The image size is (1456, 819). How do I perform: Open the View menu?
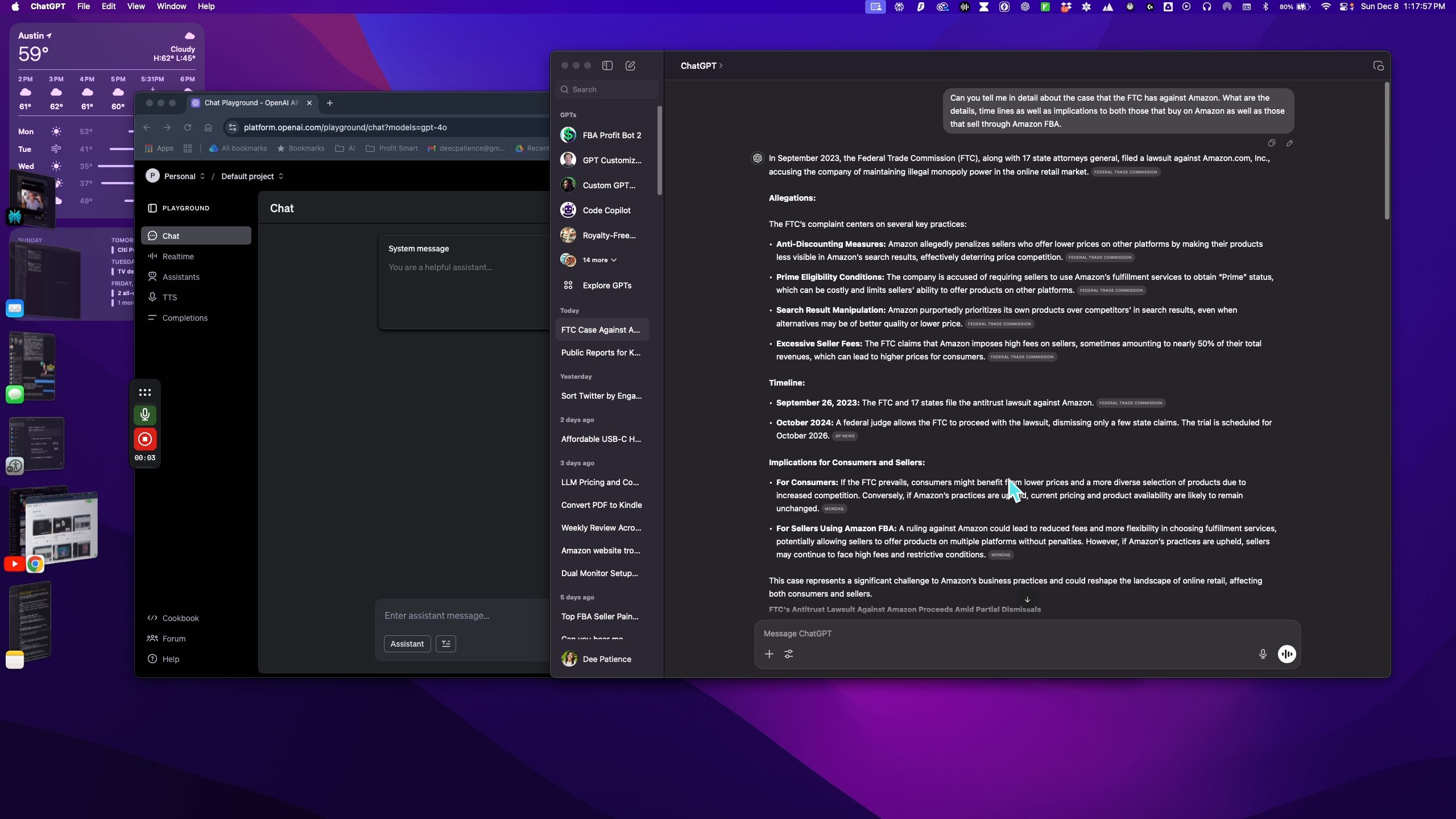tap(136, 7)
